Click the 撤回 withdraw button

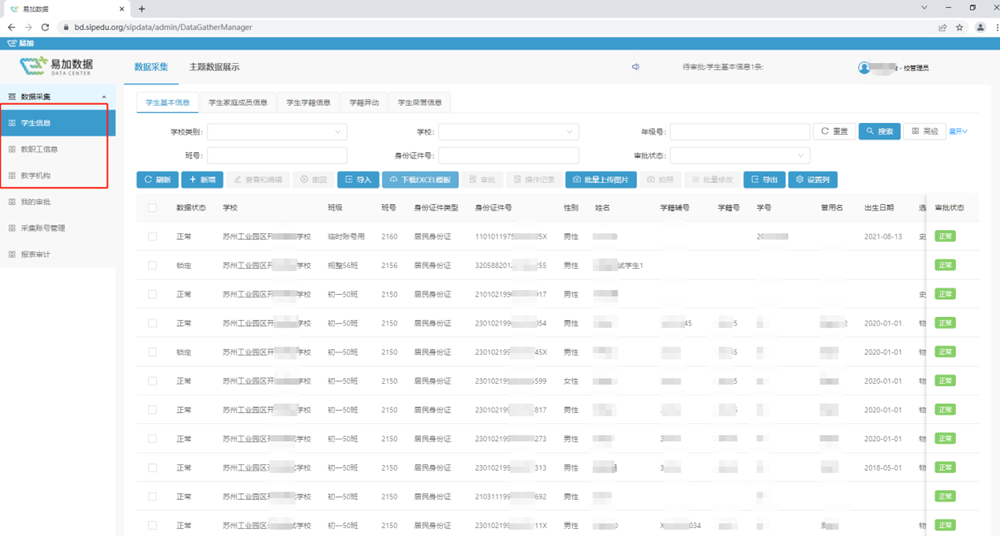tap(313, 180)
